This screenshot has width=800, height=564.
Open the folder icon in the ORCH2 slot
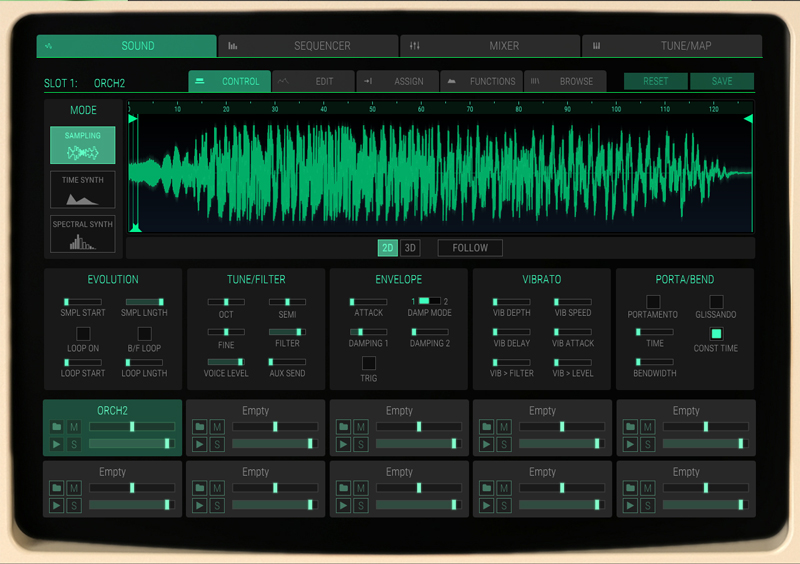[57, 427]
